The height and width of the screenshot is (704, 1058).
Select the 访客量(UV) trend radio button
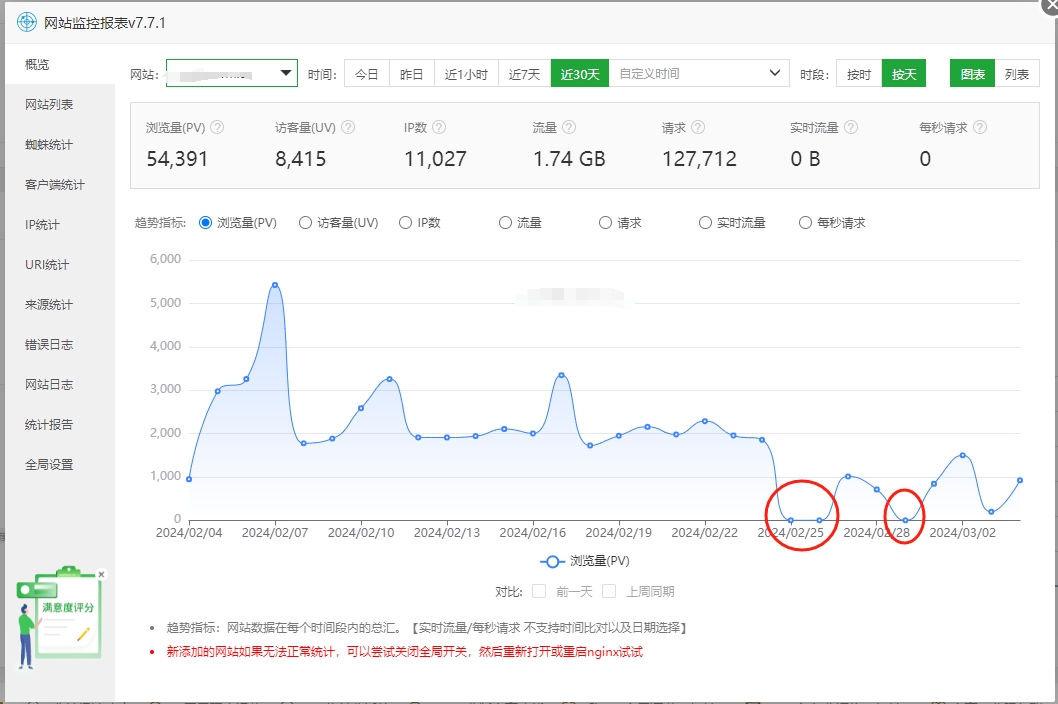(x=306, y=223)
